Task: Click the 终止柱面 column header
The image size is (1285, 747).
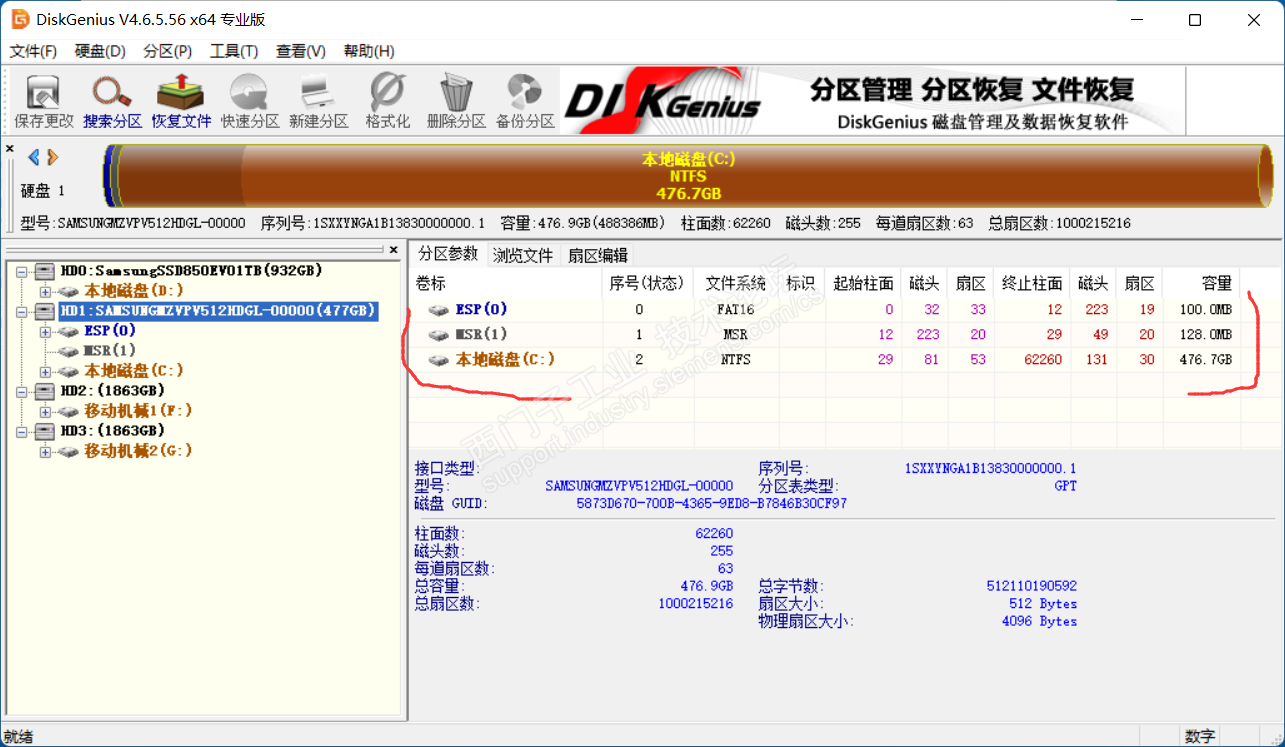Action: pyautogui.click(x=1032, y=283)
